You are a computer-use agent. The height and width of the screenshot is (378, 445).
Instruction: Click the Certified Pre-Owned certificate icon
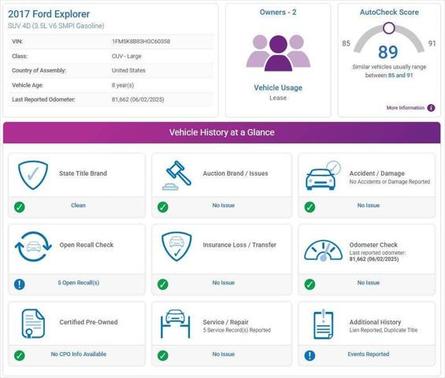pos(33,324)
